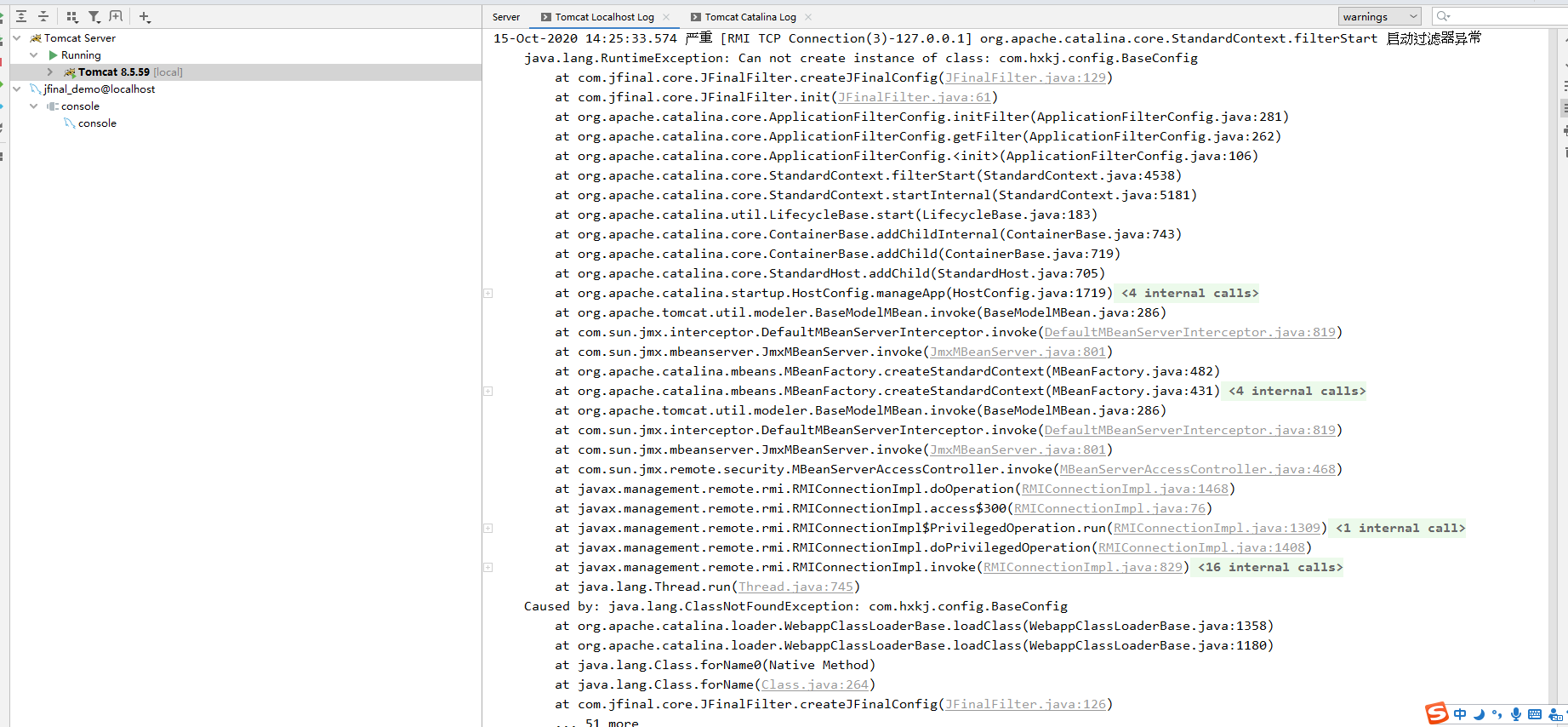The width and height of the screenshot is (1568, 727).
Task: Expand <4 internal calls> after HostConfig.java:1719
Action: coord(1189,293)
